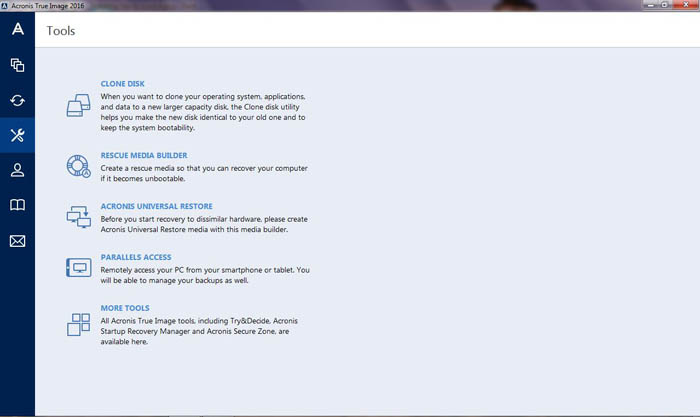Open the Account person icon
Viewport: 700px width, 417px height.
(x=17, y=170)
